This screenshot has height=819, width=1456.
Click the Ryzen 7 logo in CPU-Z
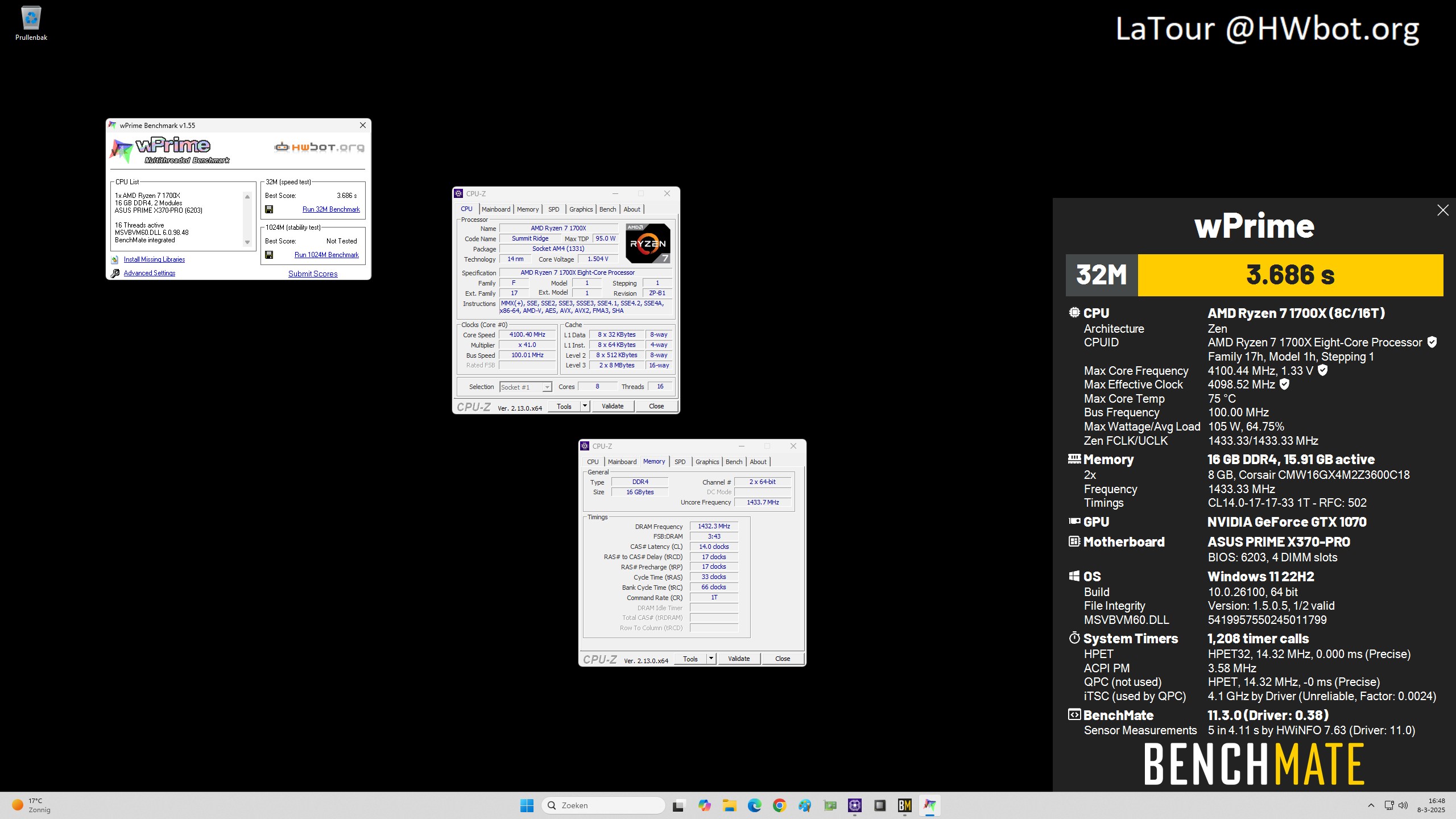(648, 243)
